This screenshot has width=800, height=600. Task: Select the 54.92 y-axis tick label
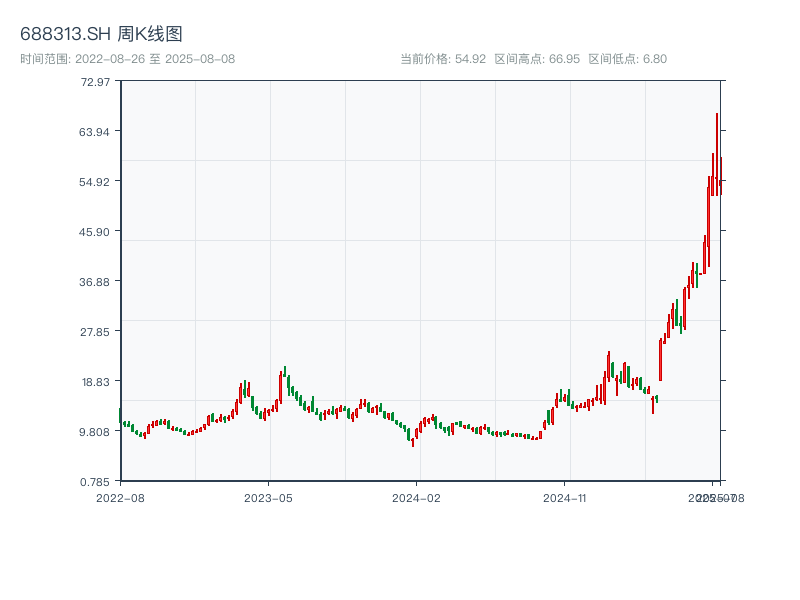point(96,181)
